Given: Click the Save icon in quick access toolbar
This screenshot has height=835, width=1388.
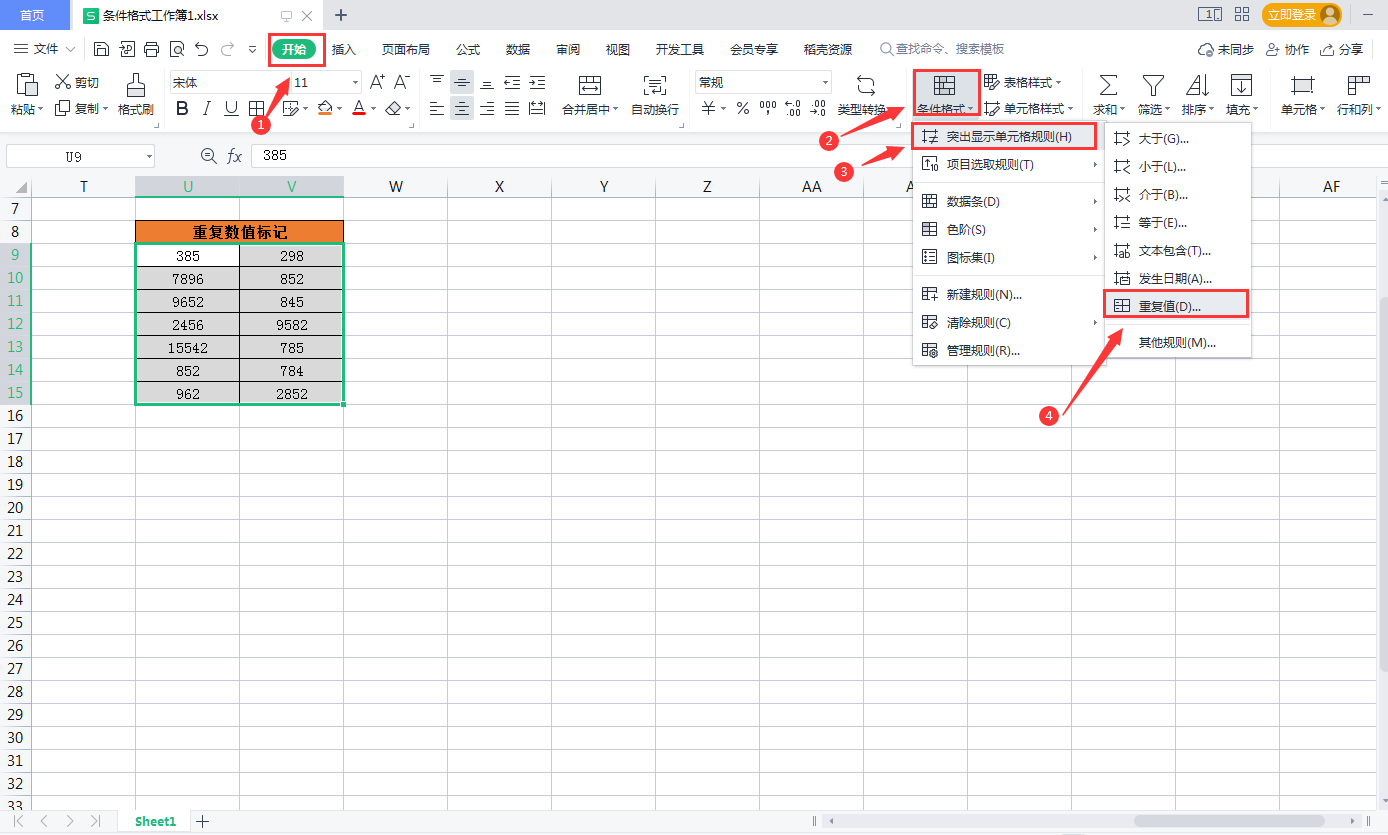Looking at the screenshot, I should (101, 49).
